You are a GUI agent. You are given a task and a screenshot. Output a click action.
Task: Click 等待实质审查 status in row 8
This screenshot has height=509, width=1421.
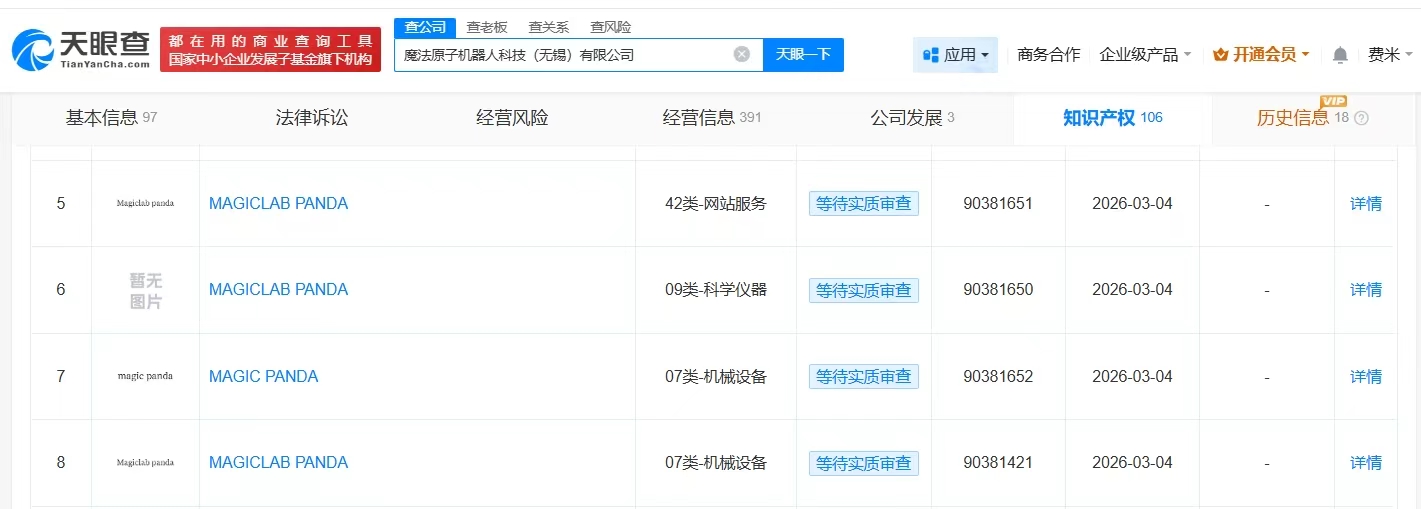[x=864, y=463]
